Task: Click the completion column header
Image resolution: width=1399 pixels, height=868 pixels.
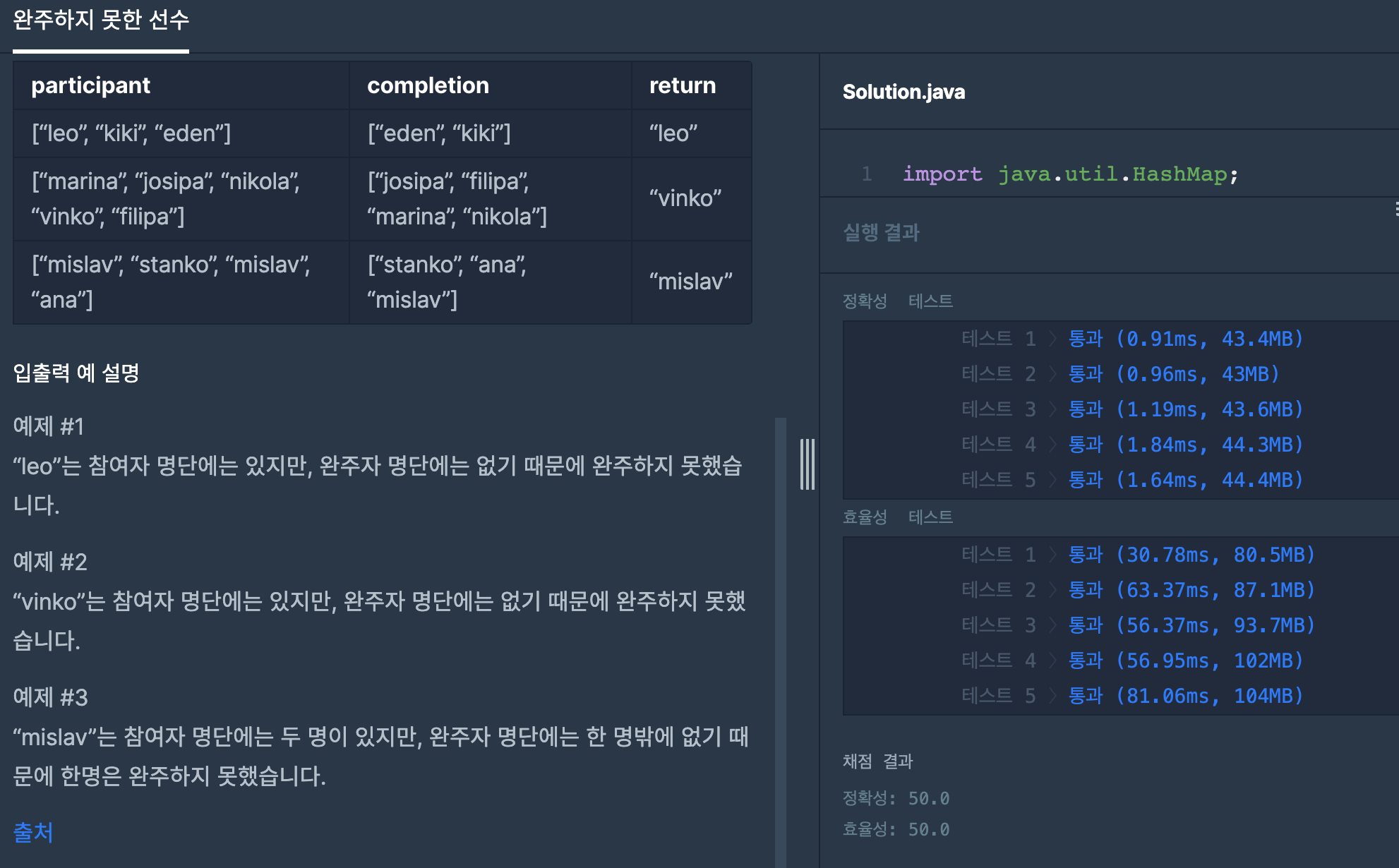Action: pyautogui.click(x=428, y=86)
